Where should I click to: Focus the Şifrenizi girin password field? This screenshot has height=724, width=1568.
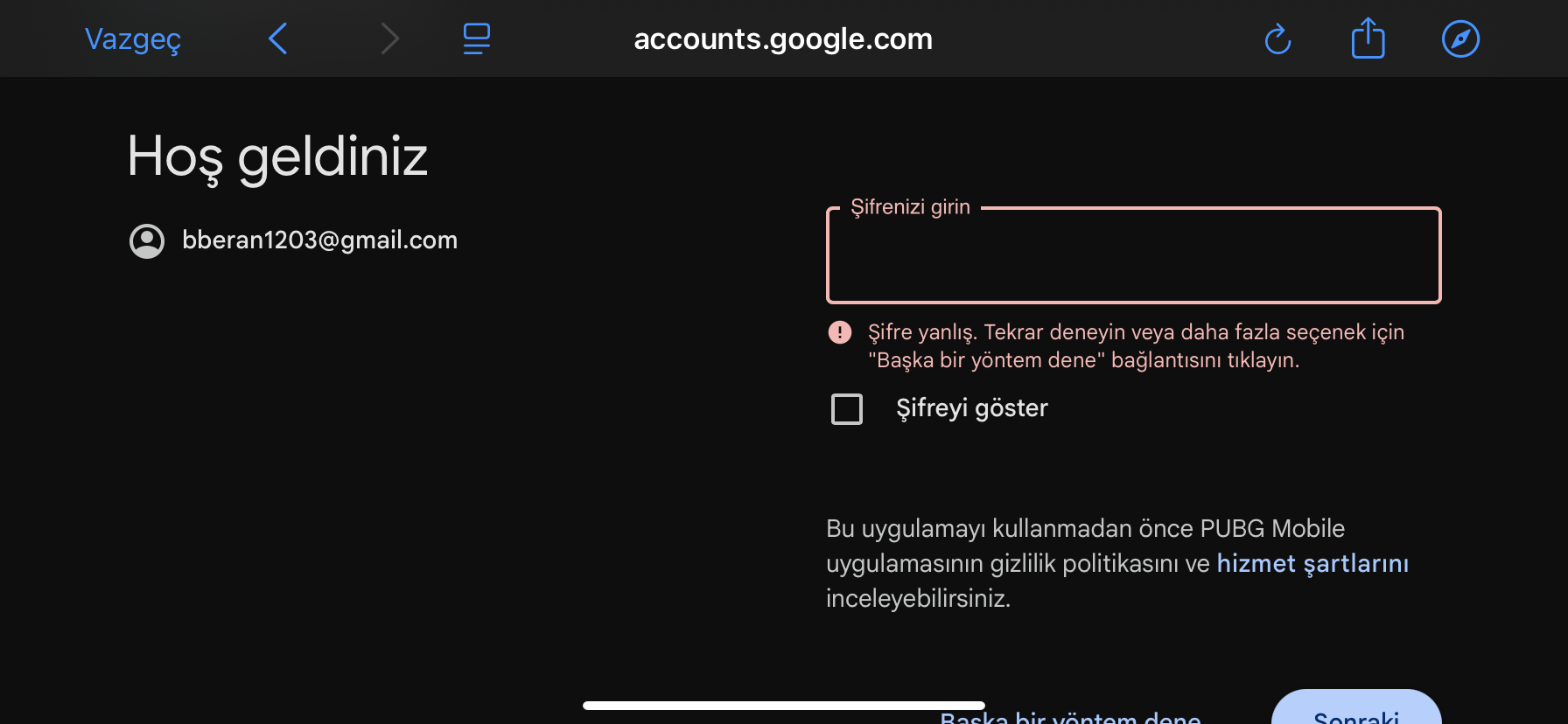(1134, 255)
